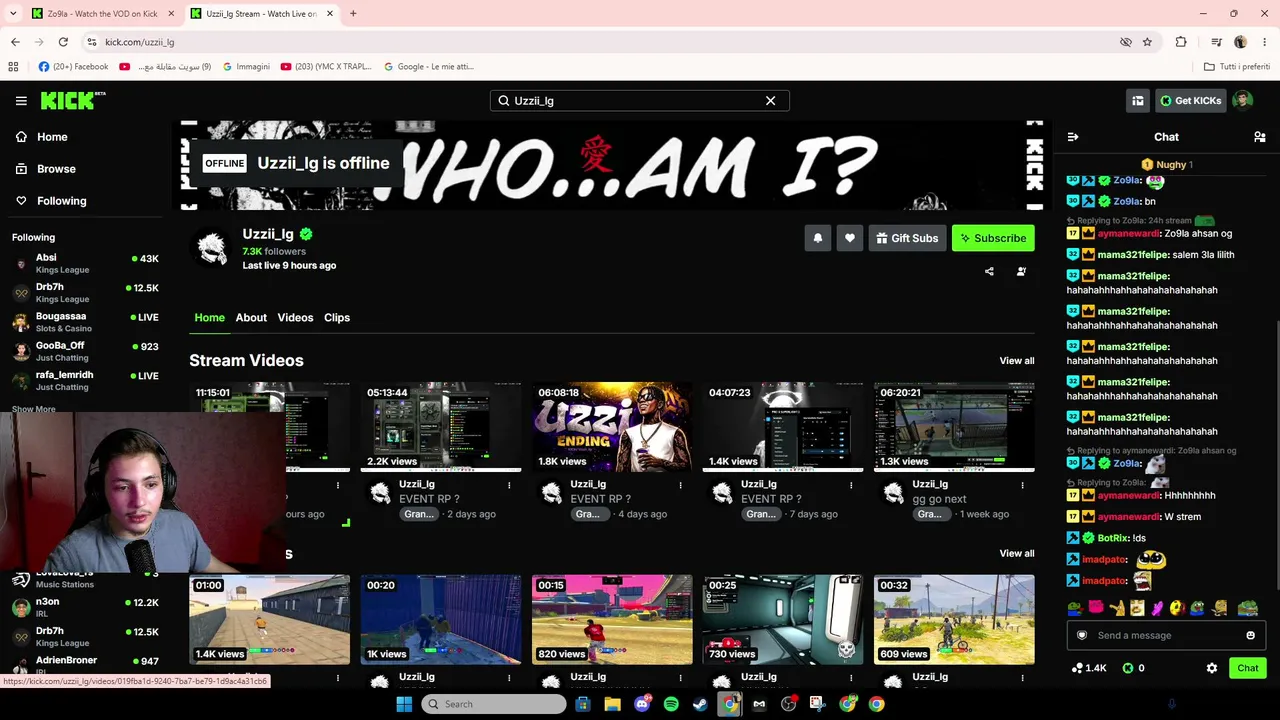
Task: Open Absi channel in Following list
Action: pos(84,263)
